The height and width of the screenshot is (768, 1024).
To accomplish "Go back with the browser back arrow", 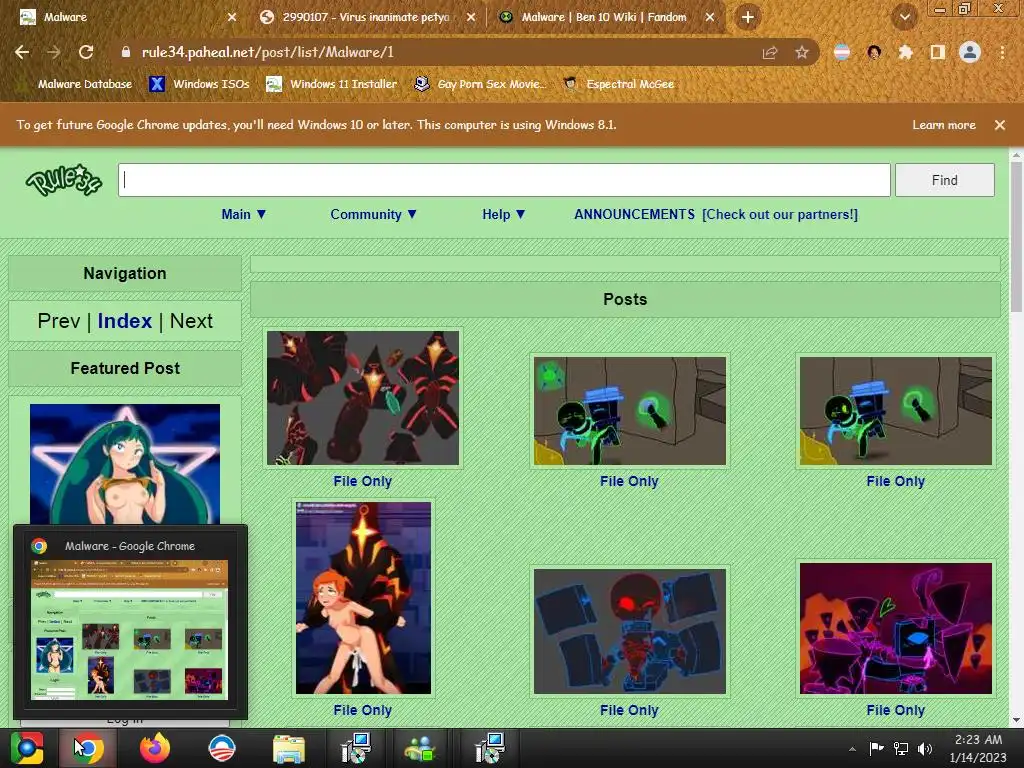I will point(22,52).
